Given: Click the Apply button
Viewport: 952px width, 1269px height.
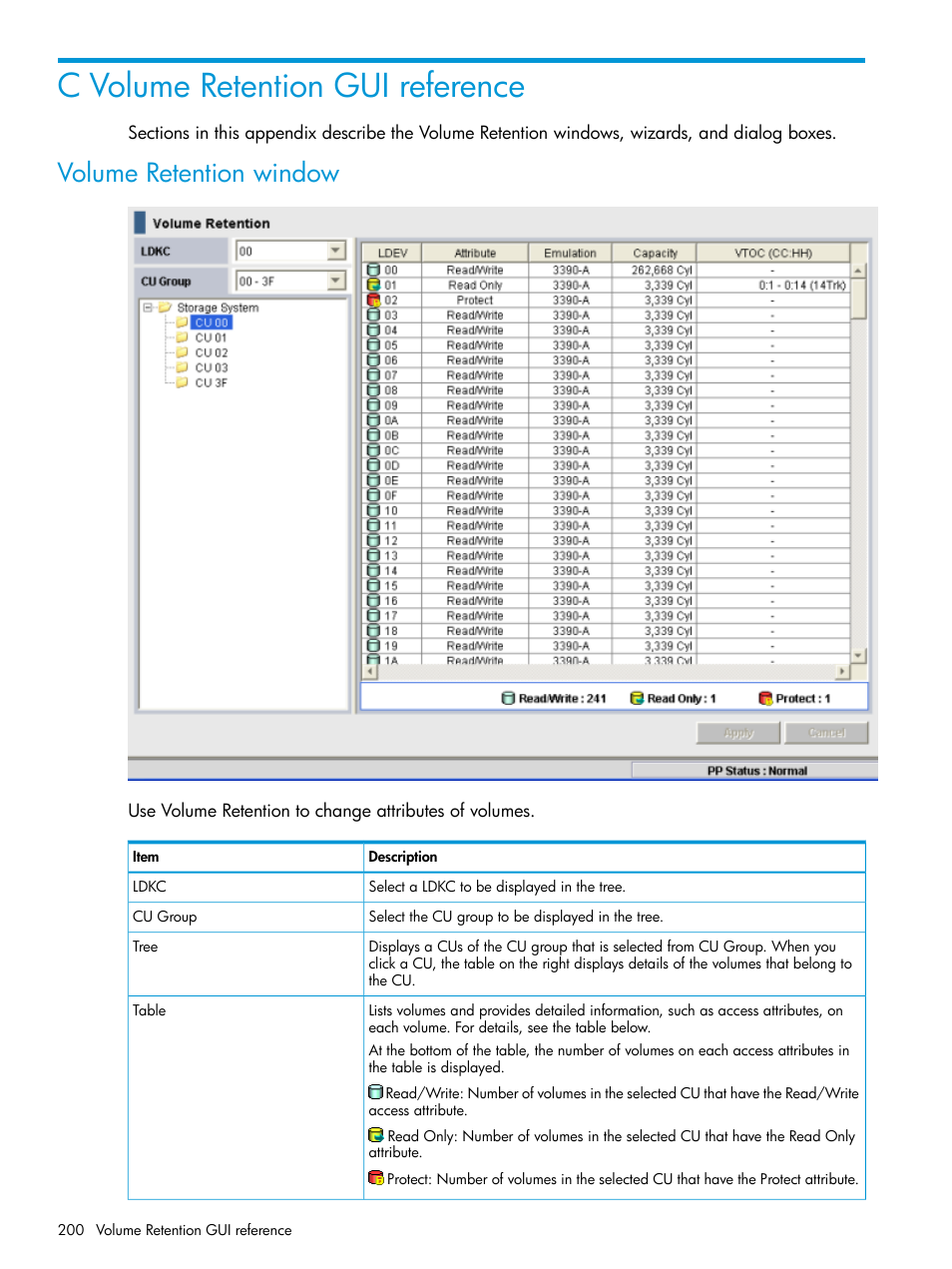Looking at the screenshot, I should [x=738, y=733].
